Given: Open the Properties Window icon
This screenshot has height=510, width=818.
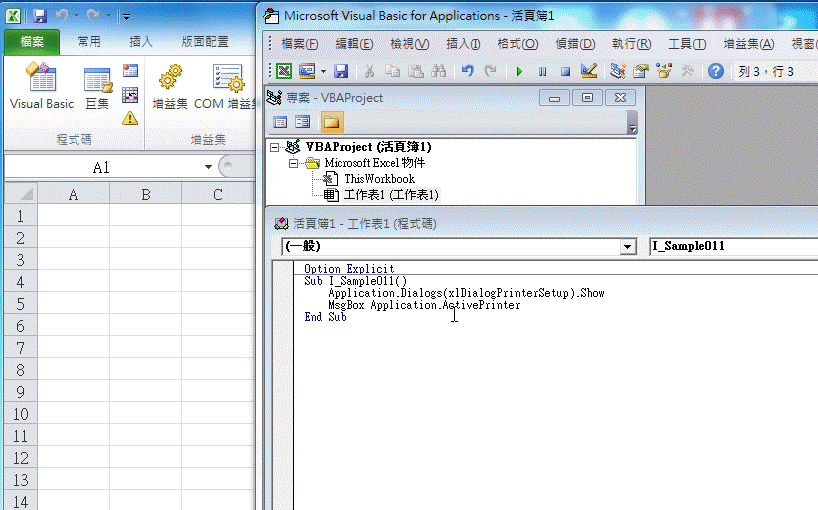Looking at the screenshot, I should coord(641,71).
